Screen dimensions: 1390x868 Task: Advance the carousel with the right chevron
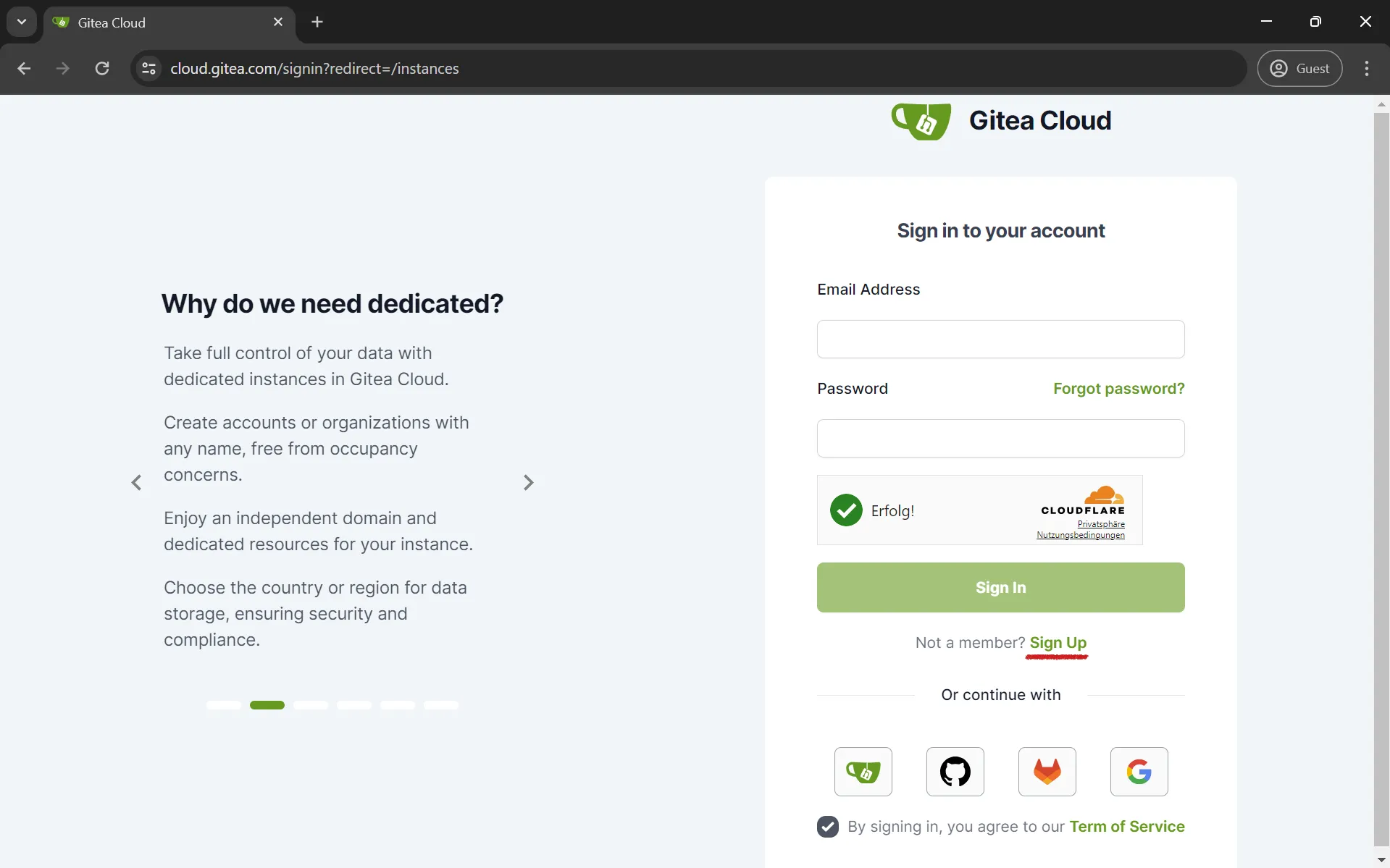coord(529,482)
